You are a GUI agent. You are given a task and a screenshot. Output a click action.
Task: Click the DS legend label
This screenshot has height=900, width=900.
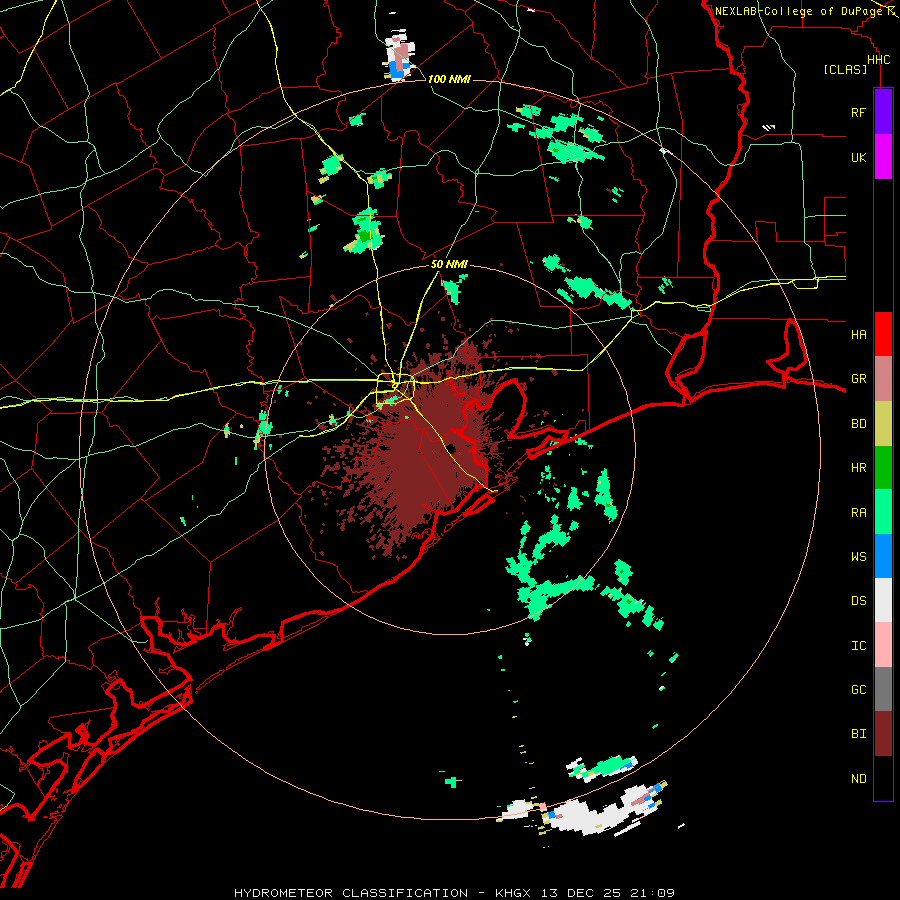tap(858, 601)
